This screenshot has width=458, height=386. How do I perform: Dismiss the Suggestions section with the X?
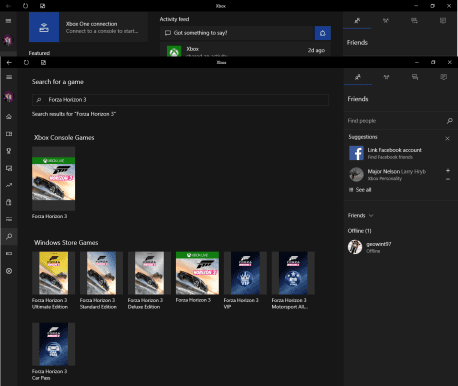[x=447, y=138]
